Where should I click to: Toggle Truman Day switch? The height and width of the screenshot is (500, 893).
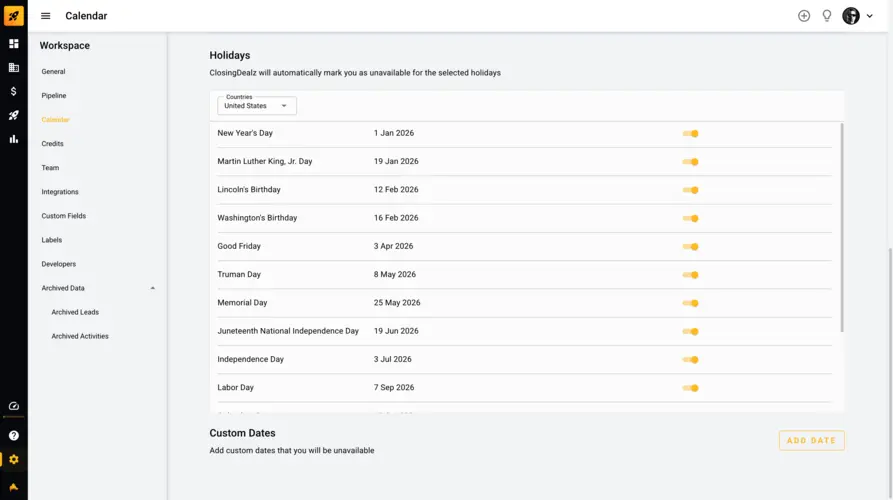690,275
